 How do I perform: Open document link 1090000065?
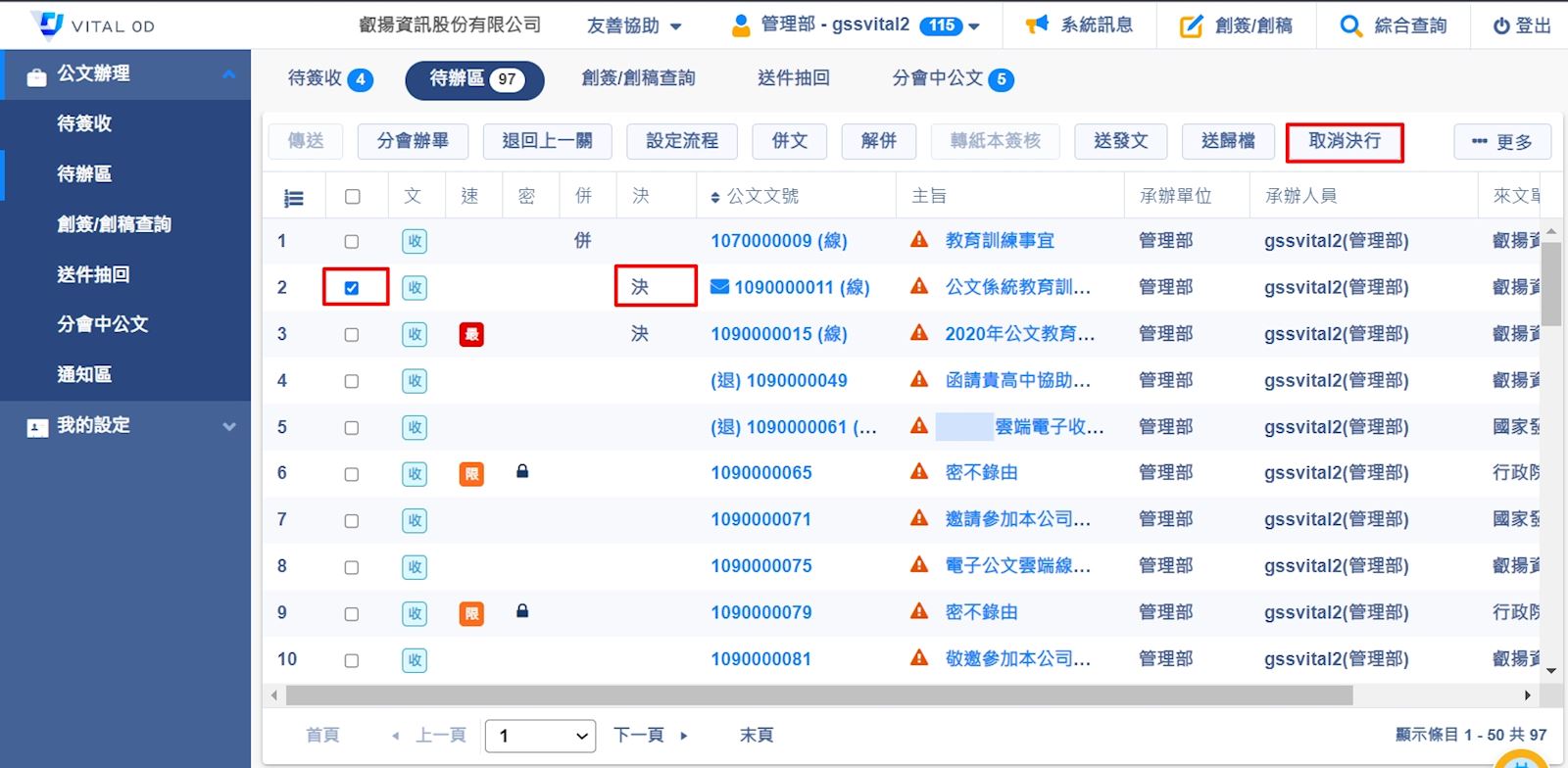tap(761, 473)
